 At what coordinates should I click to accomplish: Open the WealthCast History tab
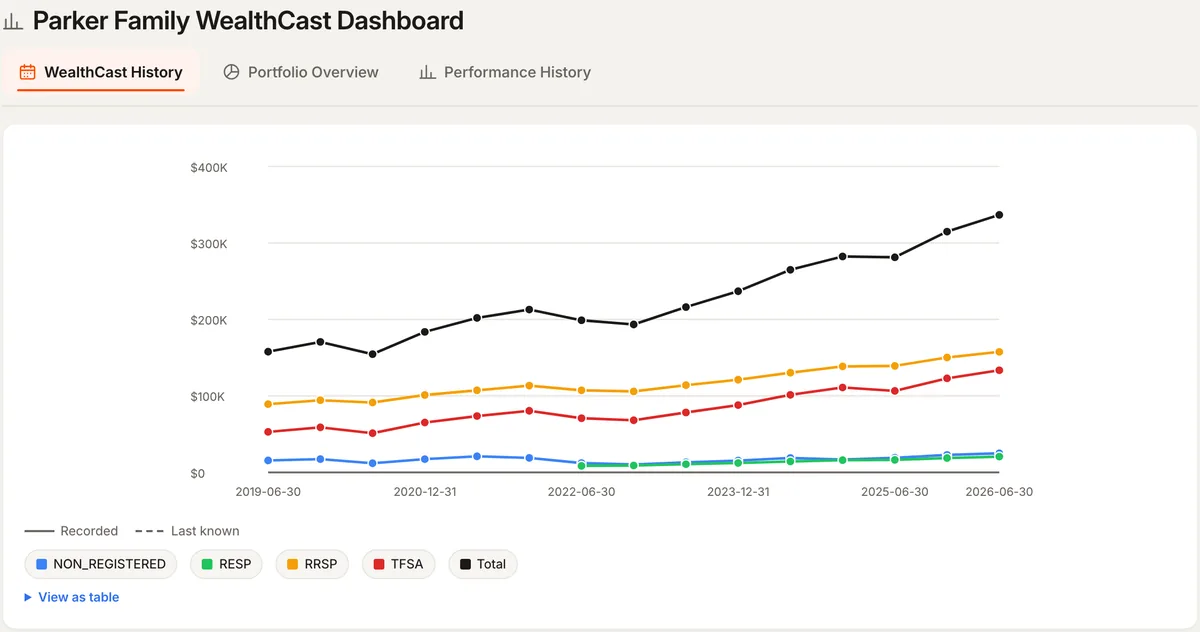tap(101, 72)
